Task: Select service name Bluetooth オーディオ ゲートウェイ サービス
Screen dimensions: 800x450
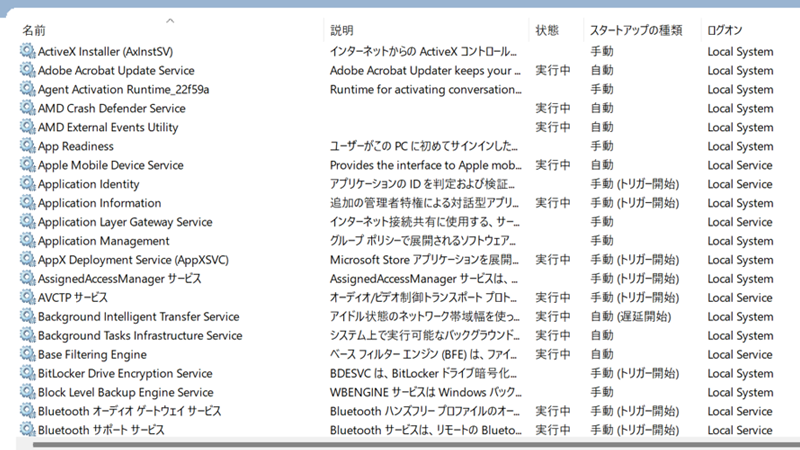Action: coord(130,411)
